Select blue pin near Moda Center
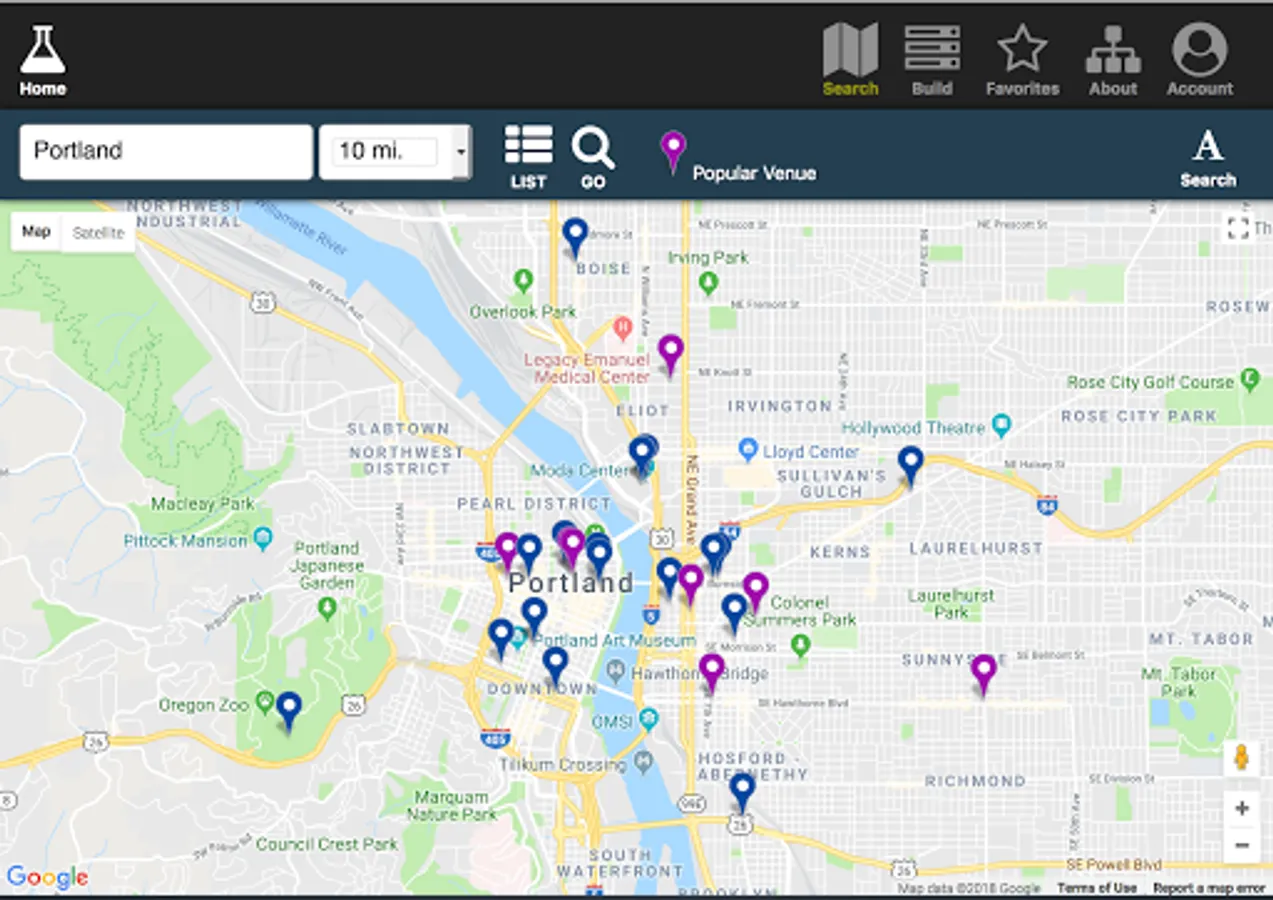The height and width of the screenshot is (900, 1273). tap(642, 455)
